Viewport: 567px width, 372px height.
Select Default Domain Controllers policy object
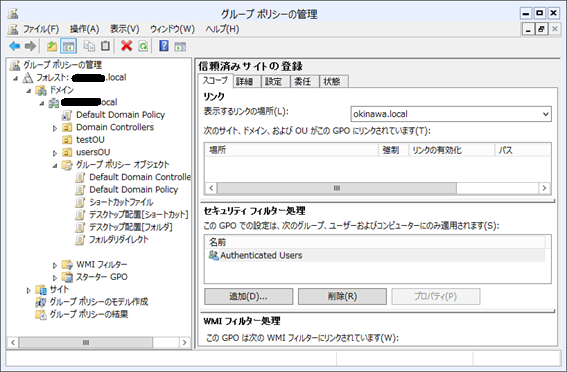tap(140, 177)
